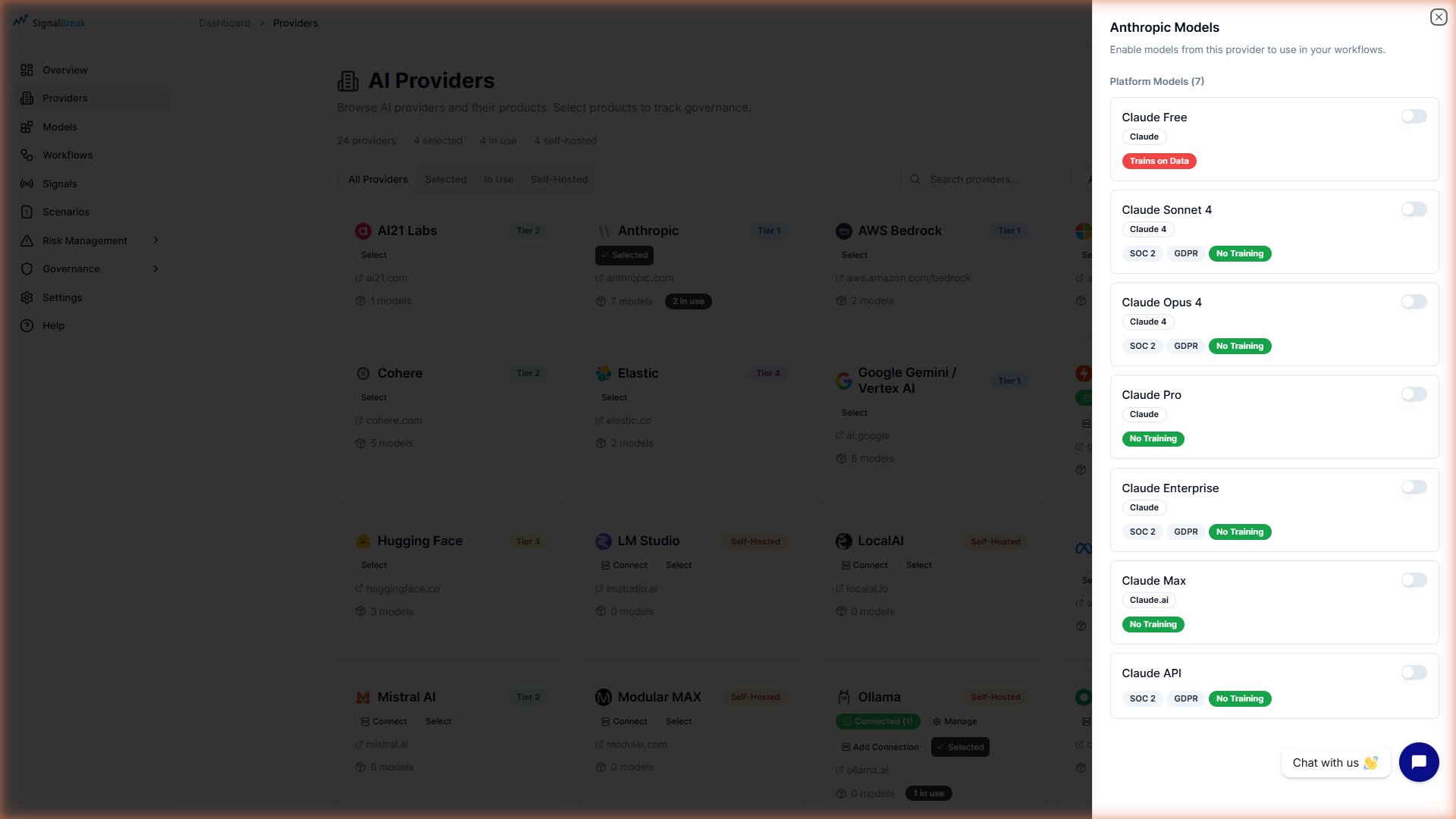The image size is (1456, 819).
Task: Click the Models icon in the sidebar
Action: (27, 127)
